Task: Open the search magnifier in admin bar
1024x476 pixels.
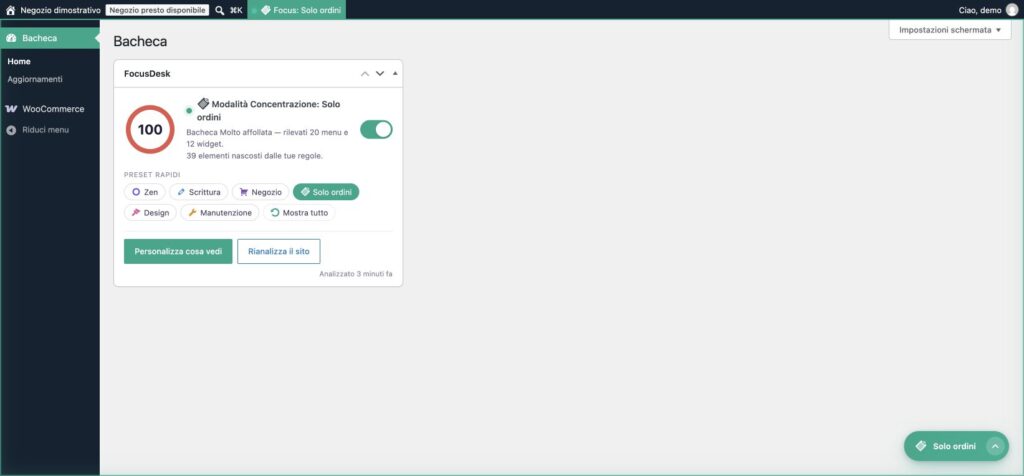Action: (219, 10)
